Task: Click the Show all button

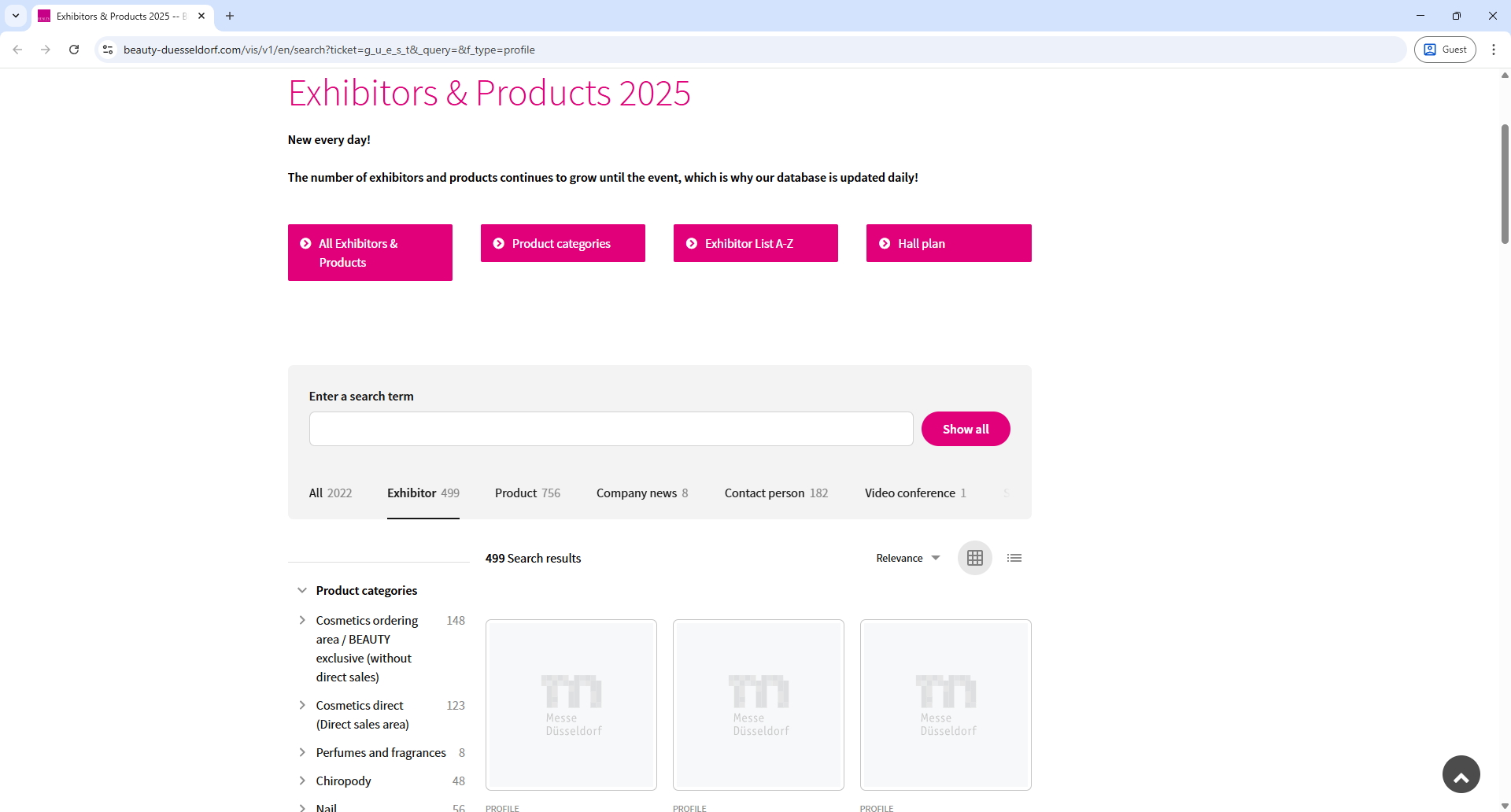Action: (x=966, y=429)
